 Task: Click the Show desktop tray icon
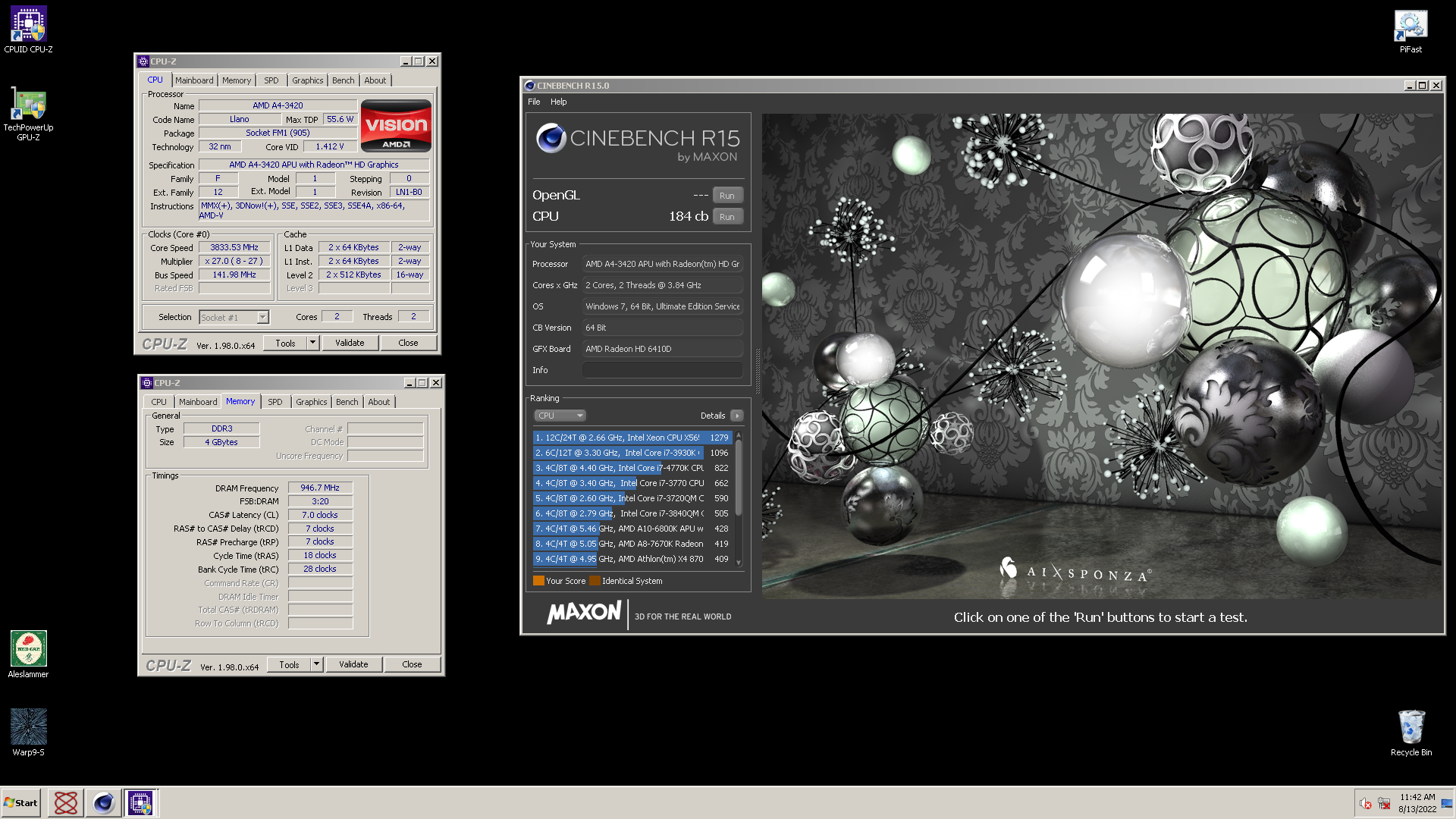click(x=1447, y=803)
